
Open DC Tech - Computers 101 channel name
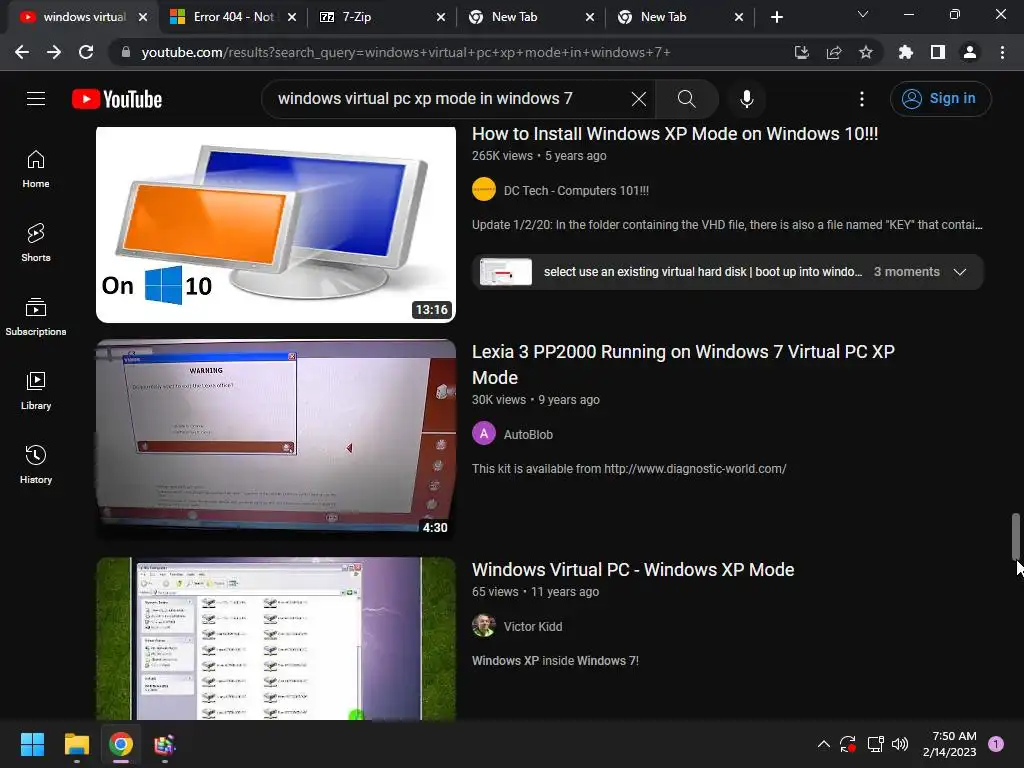(x=576, y=191)
